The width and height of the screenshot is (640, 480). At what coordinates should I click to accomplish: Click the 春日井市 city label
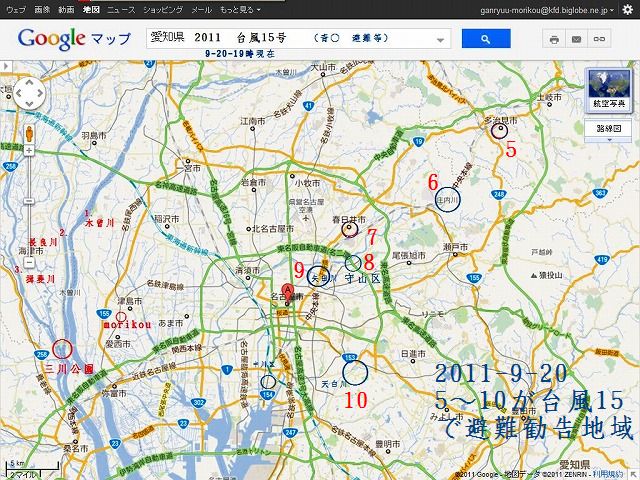pyautogui.click(x=349, y=220)
